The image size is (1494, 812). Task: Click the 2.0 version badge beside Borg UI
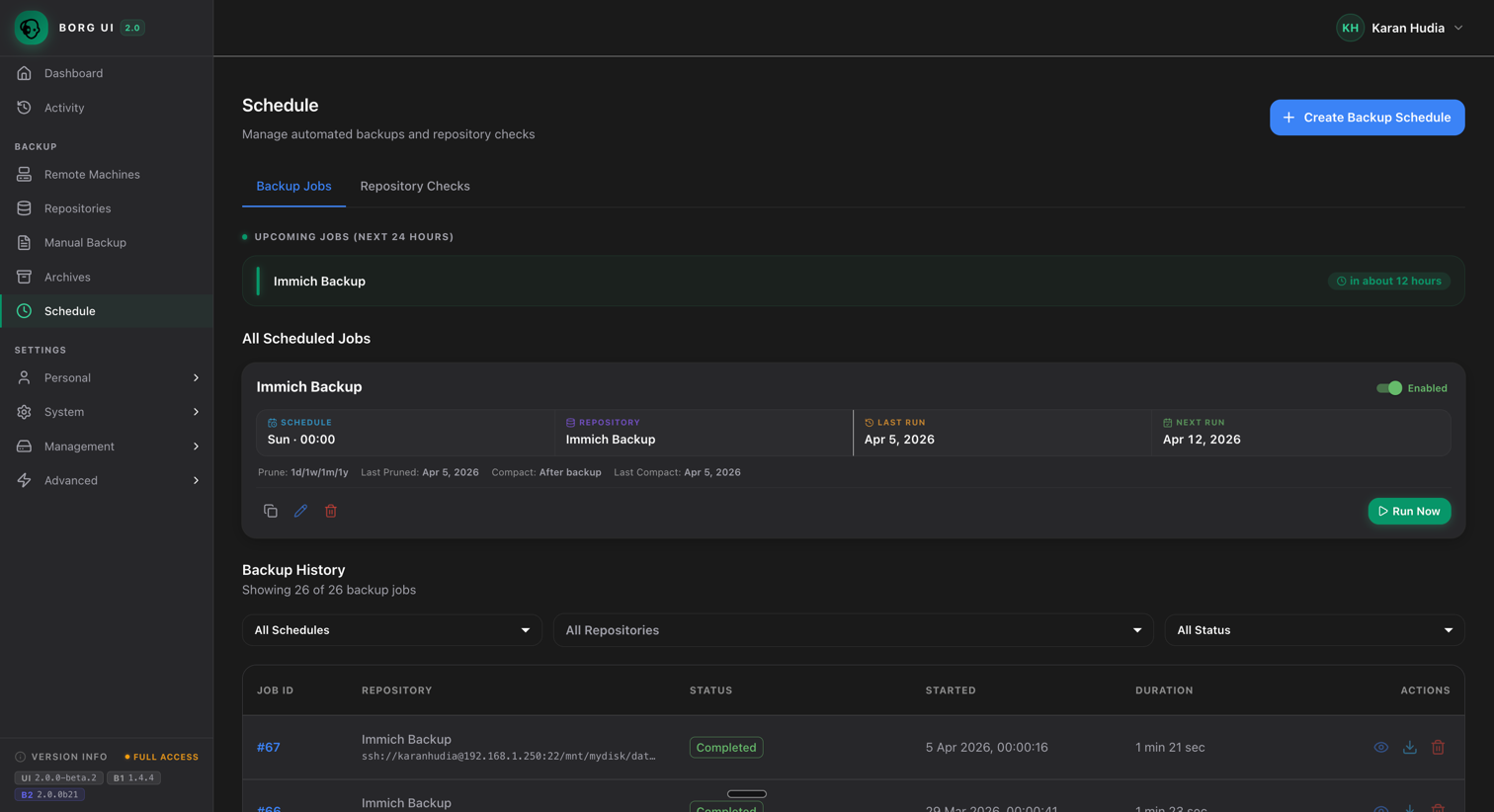[132, 28]
